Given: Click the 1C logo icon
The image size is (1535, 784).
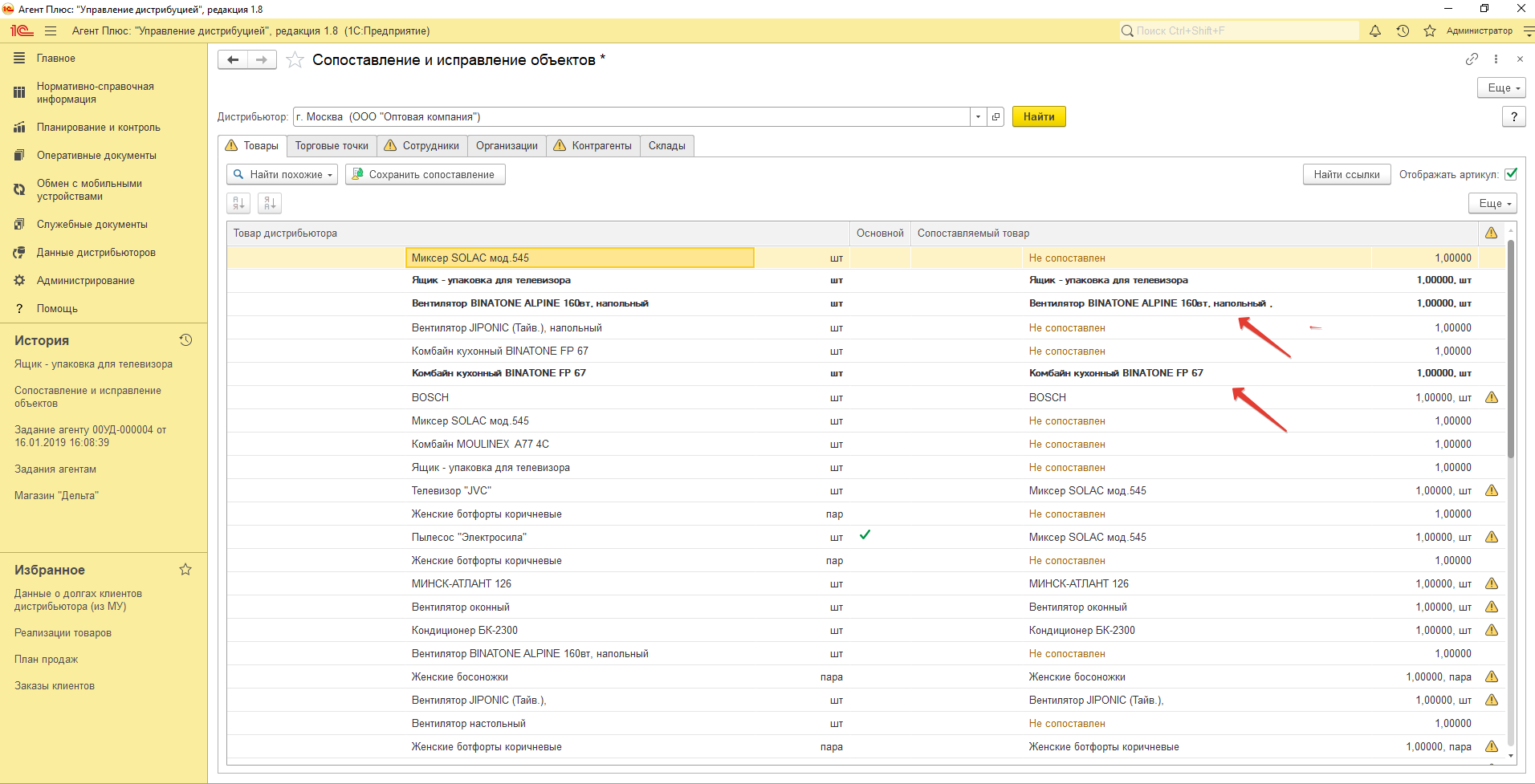Looking at the screenshot, I should point(22,30).
